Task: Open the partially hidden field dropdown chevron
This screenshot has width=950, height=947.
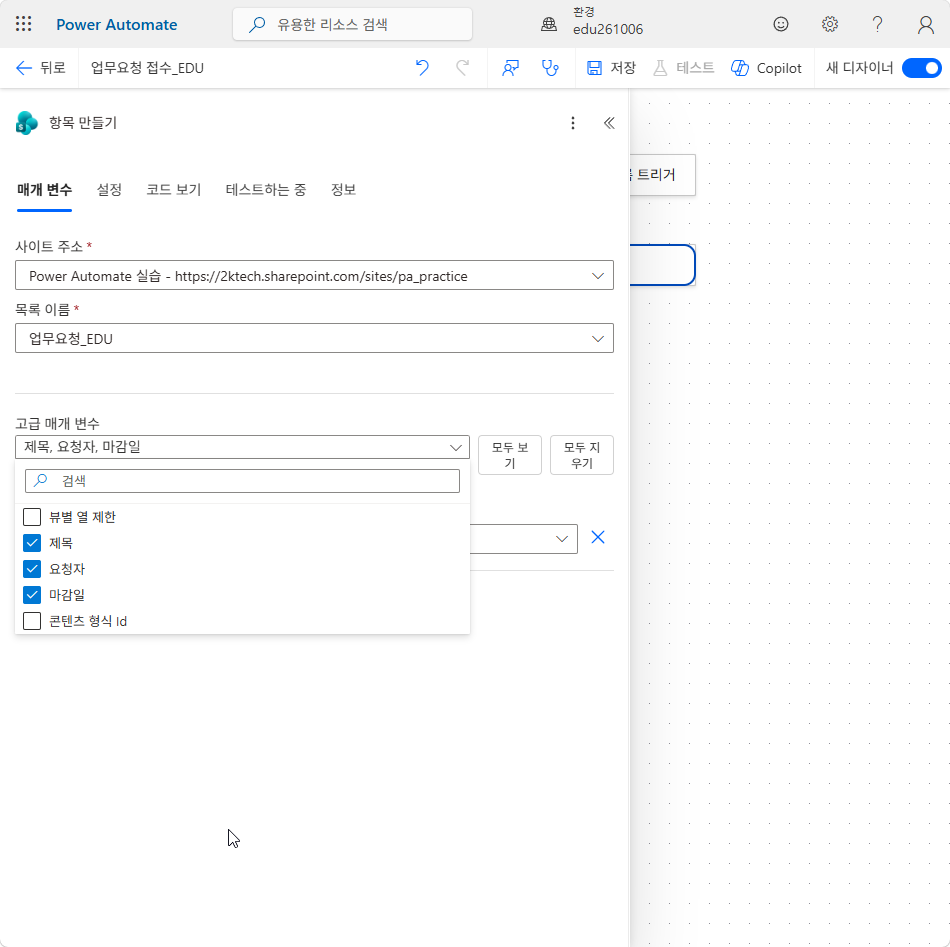Action: (x=562, y=539)
